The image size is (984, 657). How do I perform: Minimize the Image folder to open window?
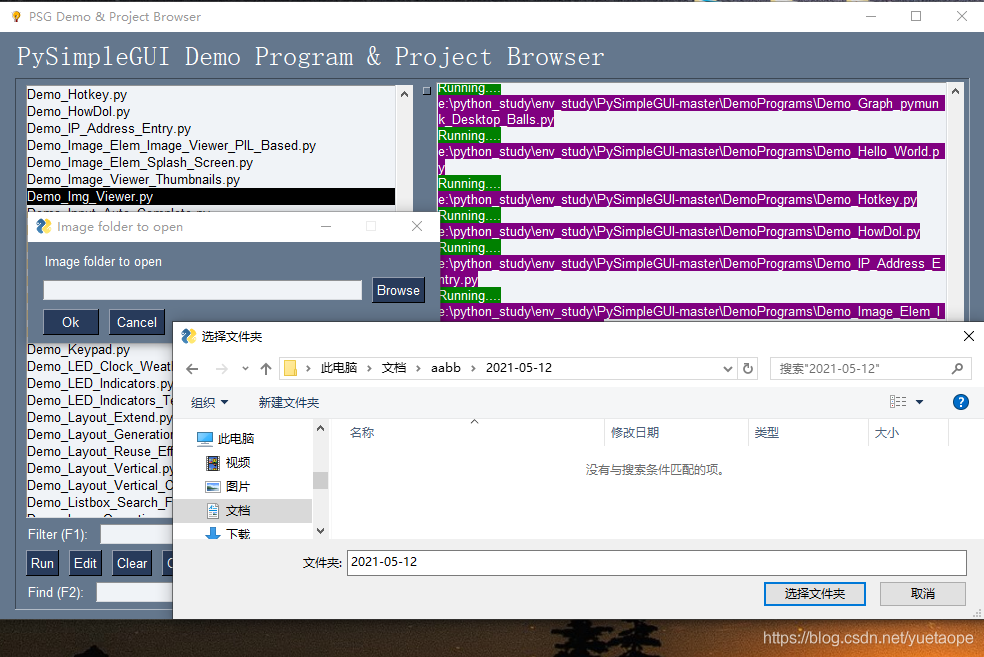[x=326, y=227]
